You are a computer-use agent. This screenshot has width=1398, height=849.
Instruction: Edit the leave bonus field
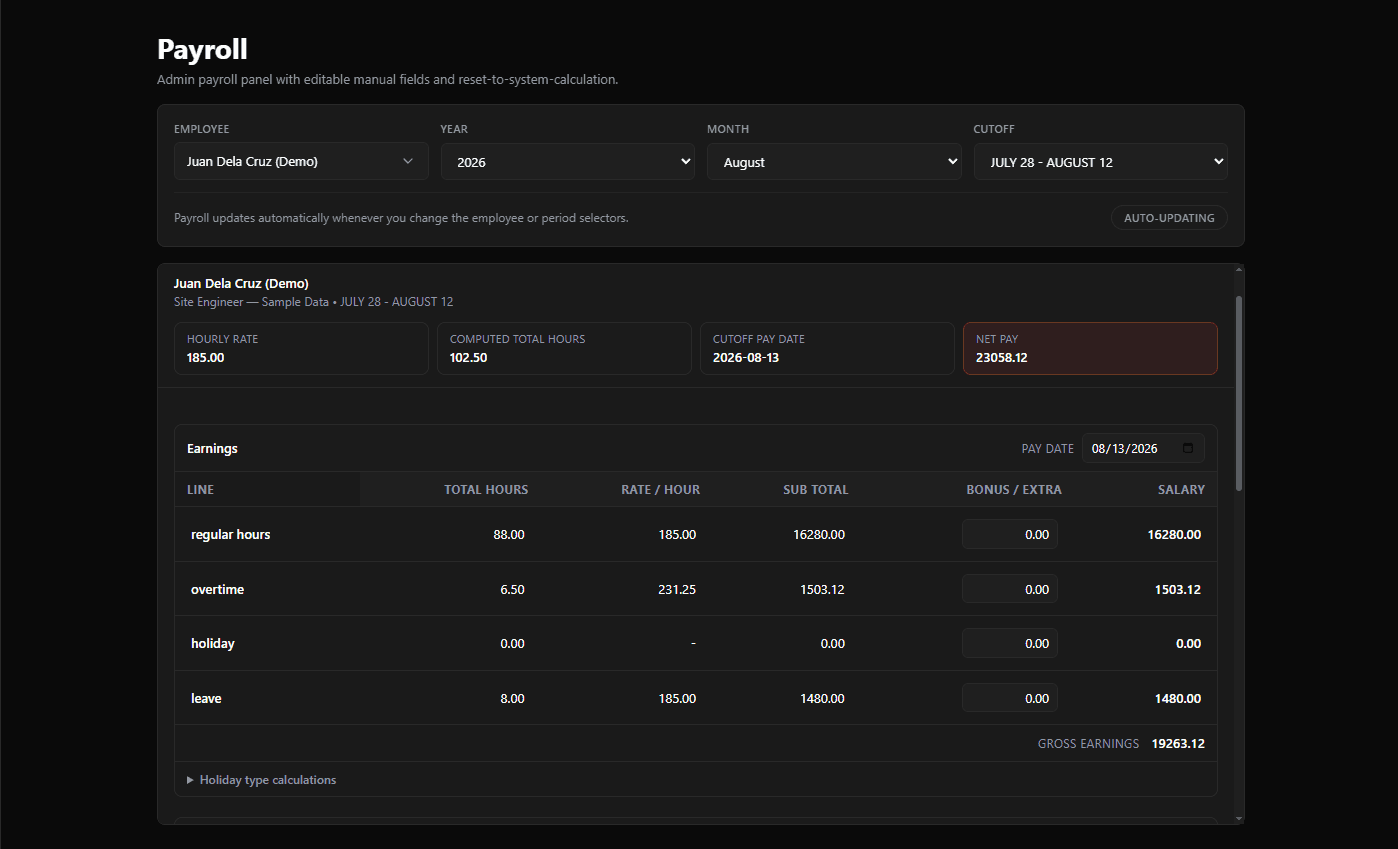[x=1010, y=698]
